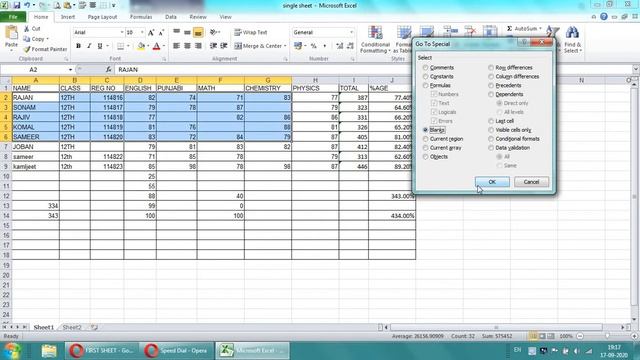
Task: Click the Merge & Center button
Action: [258, 46]
